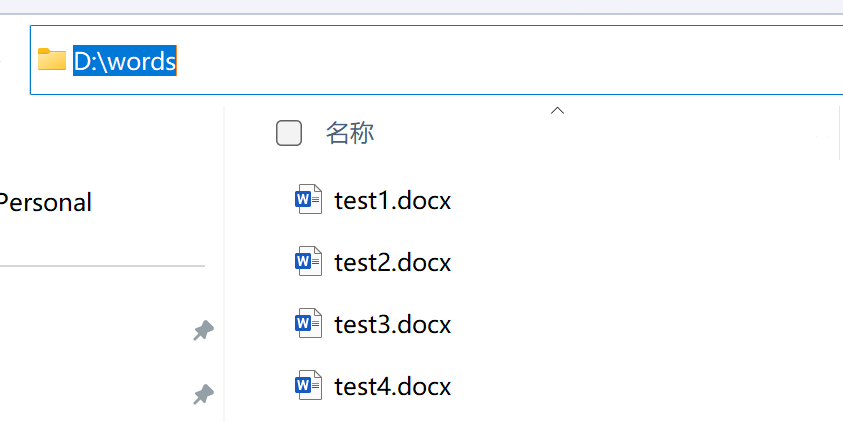Viewport: 843px width, 422px height.
Task: Click the 名称 column's right edge divider
Action: coord(839,133)
